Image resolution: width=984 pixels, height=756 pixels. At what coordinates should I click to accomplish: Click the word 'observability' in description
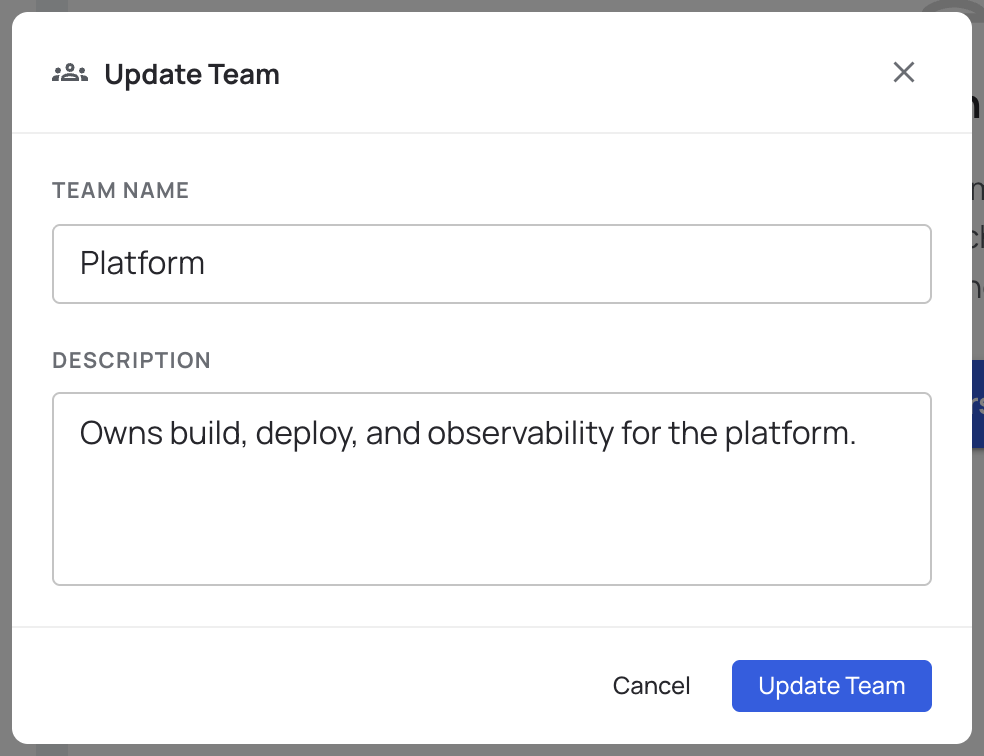(521, 434)
